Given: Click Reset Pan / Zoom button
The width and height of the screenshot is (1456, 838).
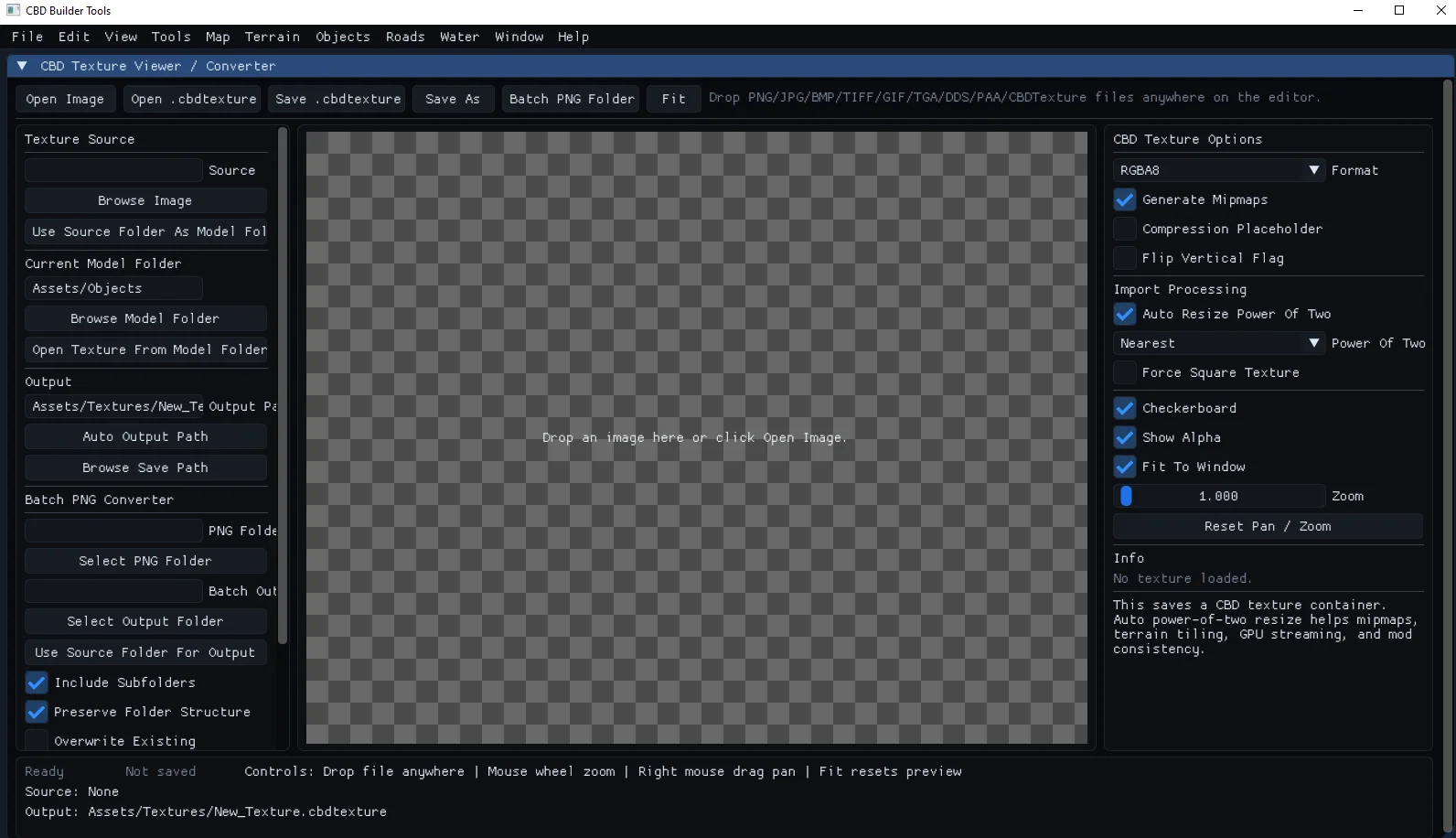Looking at the screenshot, I should coord(1268,526).
